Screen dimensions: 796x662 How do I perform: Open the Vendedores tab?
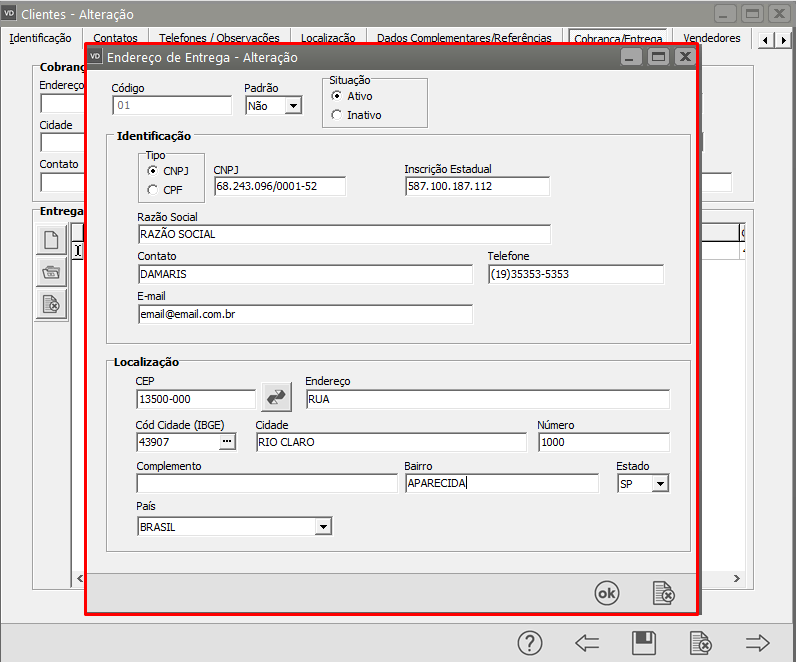pos(711,38)
